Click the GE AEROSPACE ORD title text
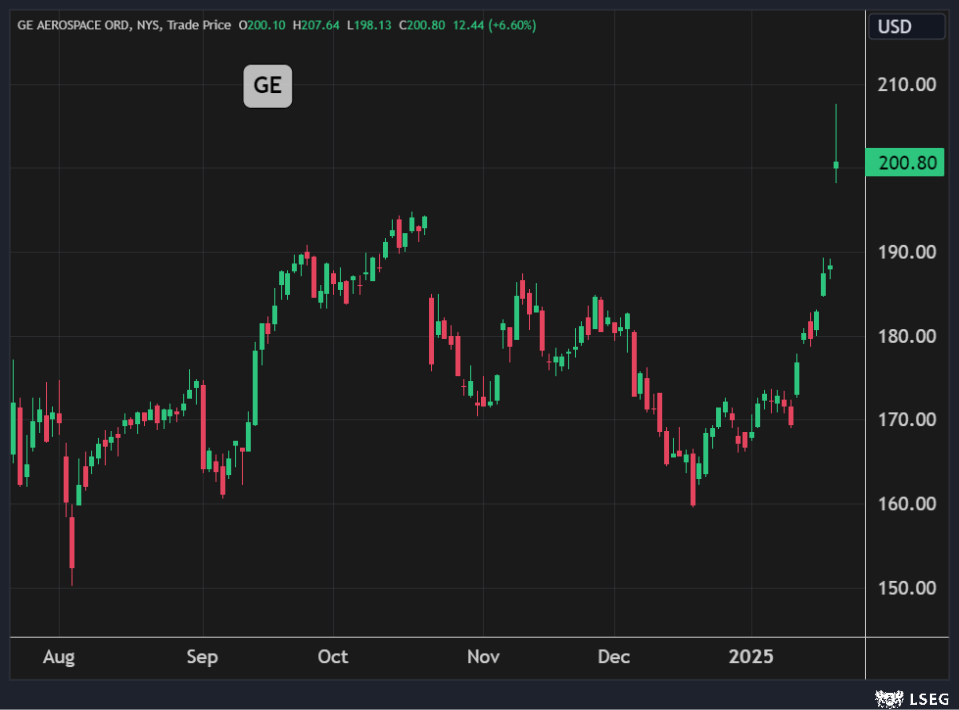Image resolution: width=959 pixels, height=710 pixels. tap(68, 25)
